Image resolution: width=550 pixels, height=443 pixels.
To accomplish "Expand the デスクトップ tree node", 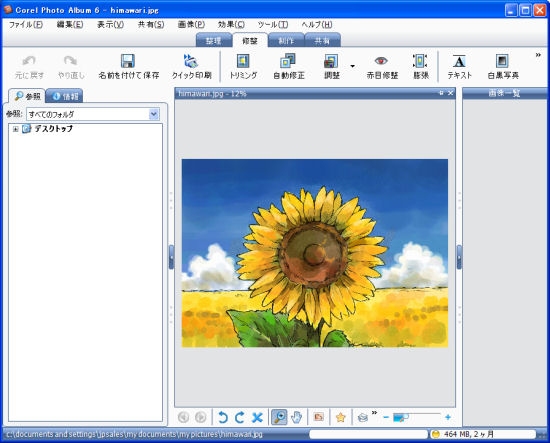I will tap(15, 129).
